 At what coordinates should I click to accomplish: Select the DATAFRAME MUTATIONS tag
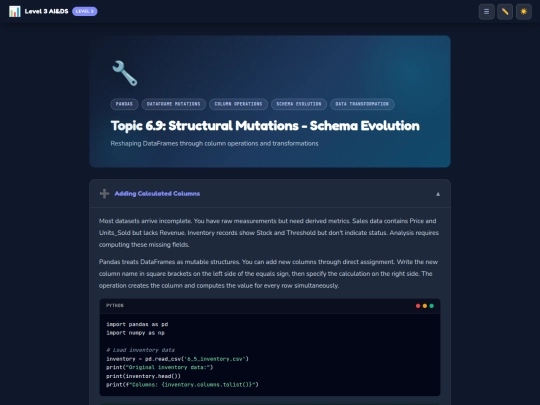(174, 104)
